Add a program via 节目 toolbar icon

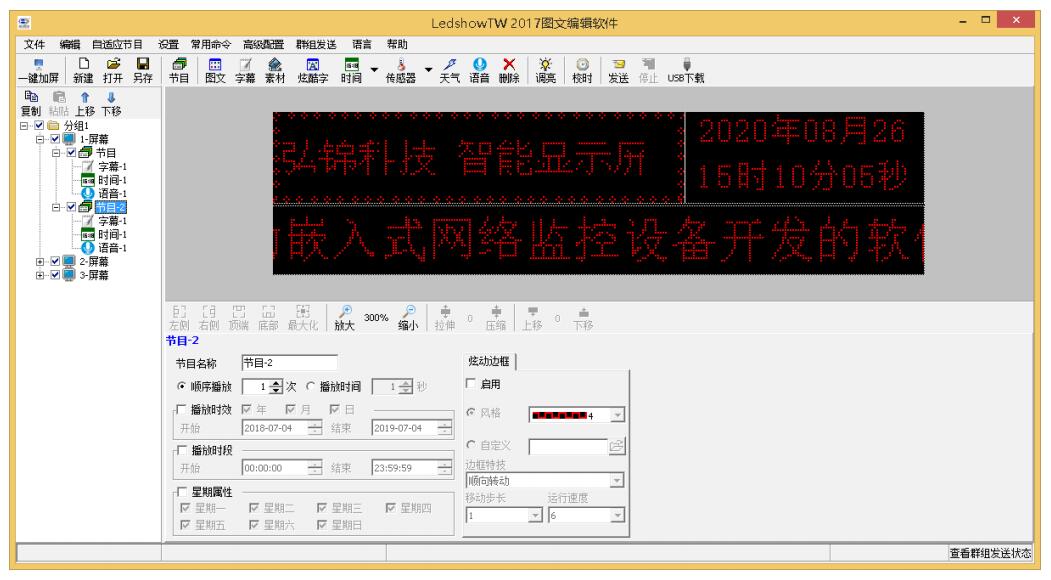(x=178, y=70)
